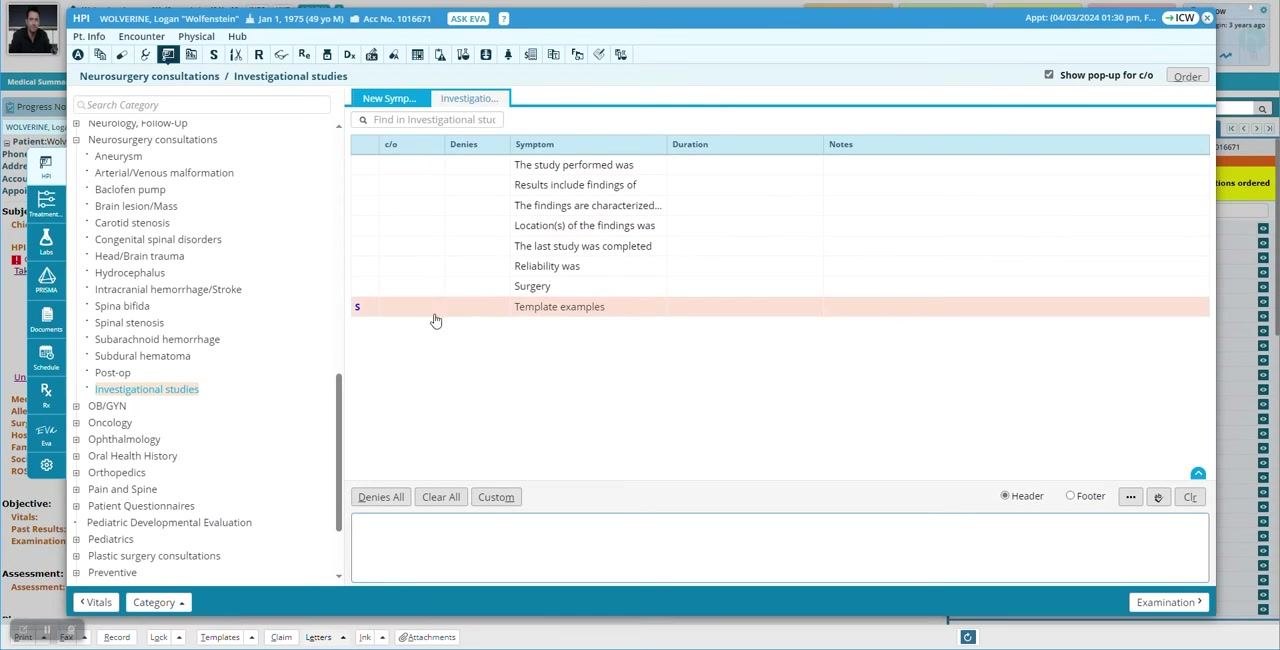This screenshot has width=1280, height=650.
Task: Expand the Ophthalmology category
Action: [77, 439]
